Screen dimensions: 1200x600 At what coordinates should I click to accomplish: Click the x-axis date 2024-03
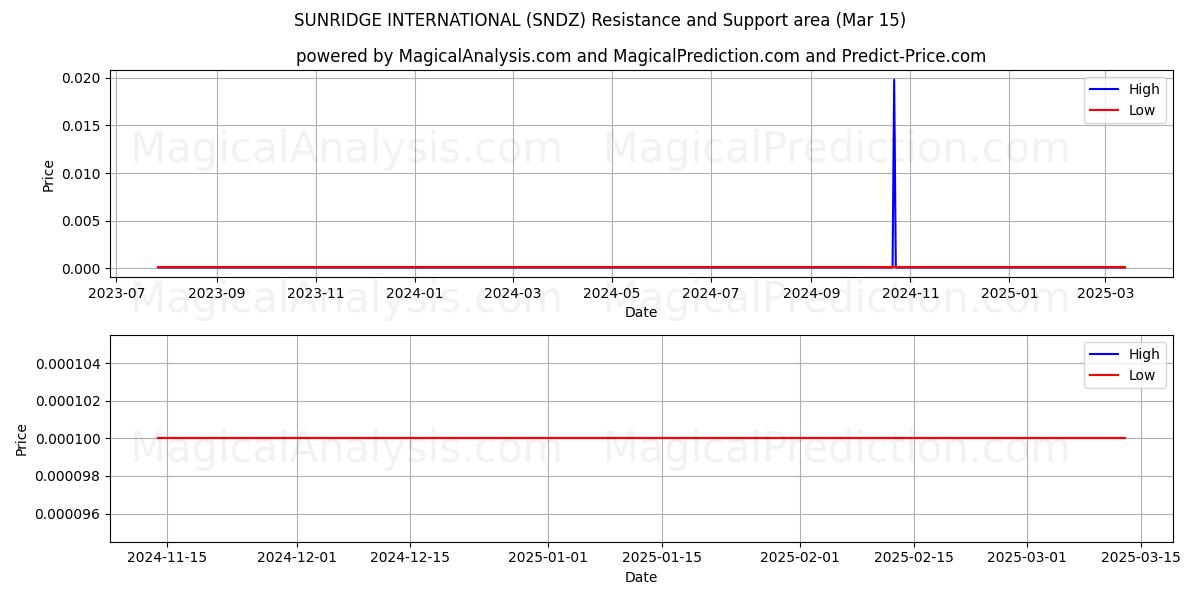(513, 294)
